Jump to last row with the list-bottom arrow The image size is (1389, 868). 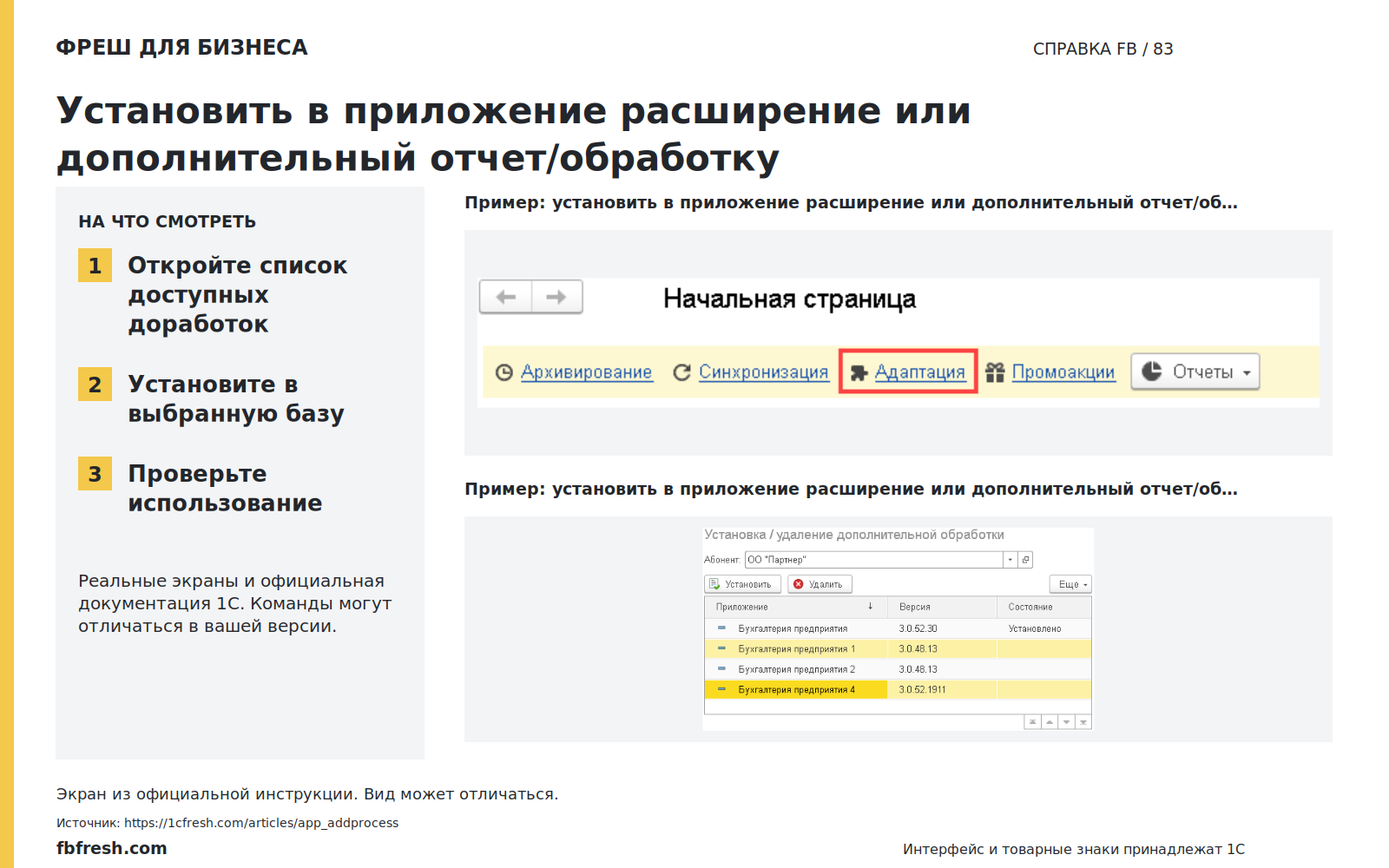(1083, 722)
